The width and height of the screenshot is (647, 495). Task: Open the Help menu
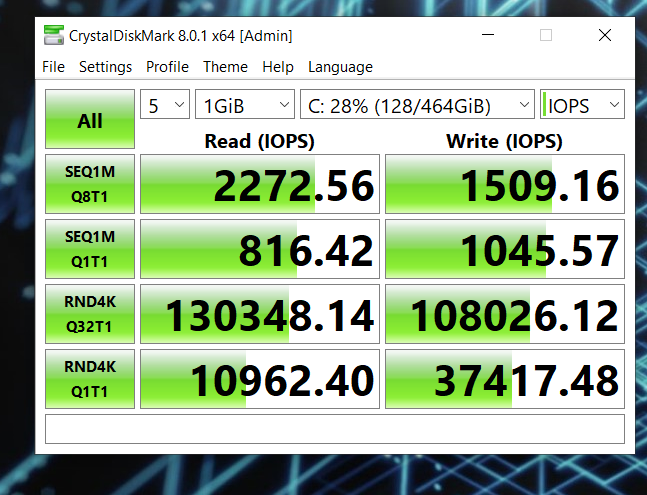tap(278, 67)
